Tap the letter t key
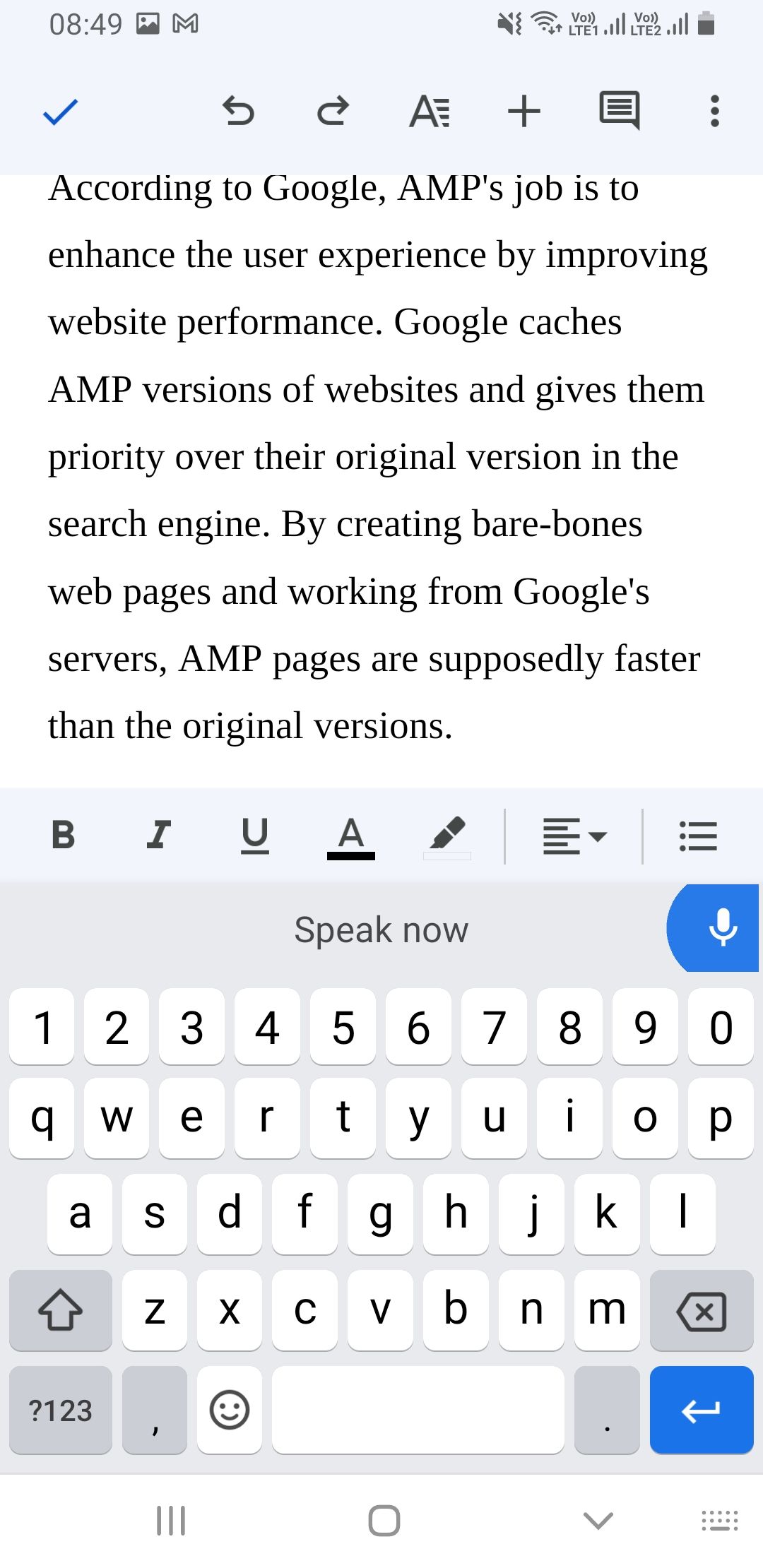 click(343, 1118)
